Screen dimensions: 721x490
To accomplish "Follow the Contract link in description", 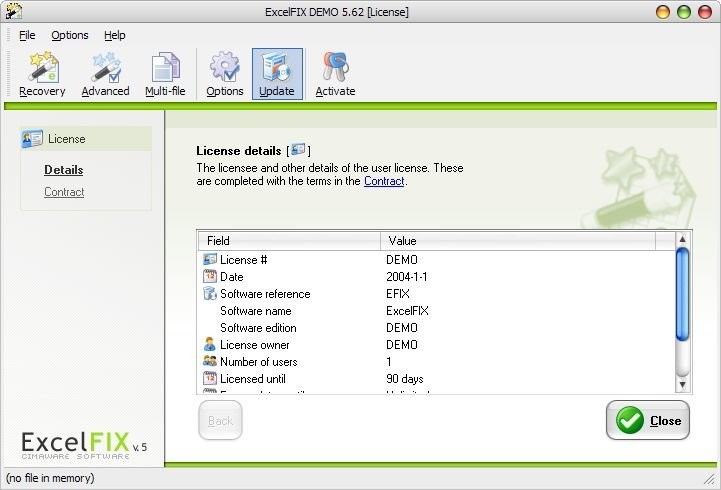I will 384,181.
